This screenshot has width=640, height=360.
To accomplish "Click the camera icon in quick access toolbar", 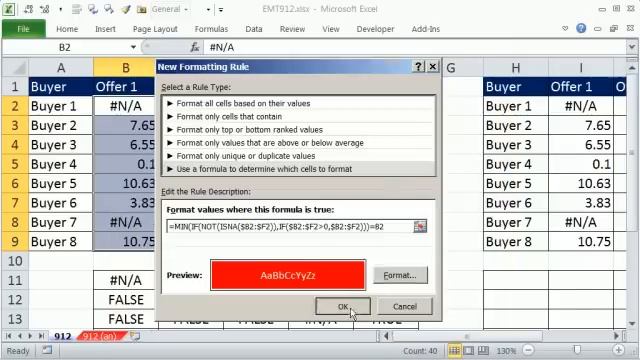I will tap(142, 9).
